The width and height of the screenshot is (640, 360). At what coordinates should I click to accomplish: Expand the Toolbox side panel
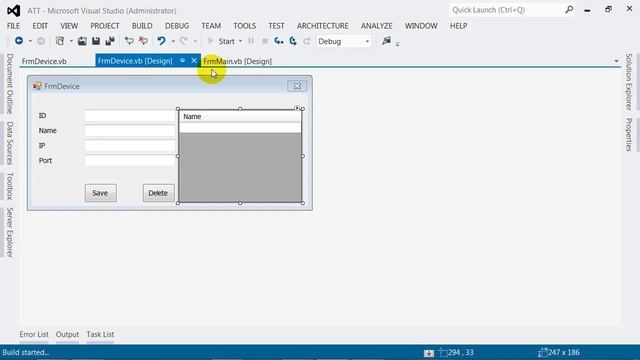(10, 186)
